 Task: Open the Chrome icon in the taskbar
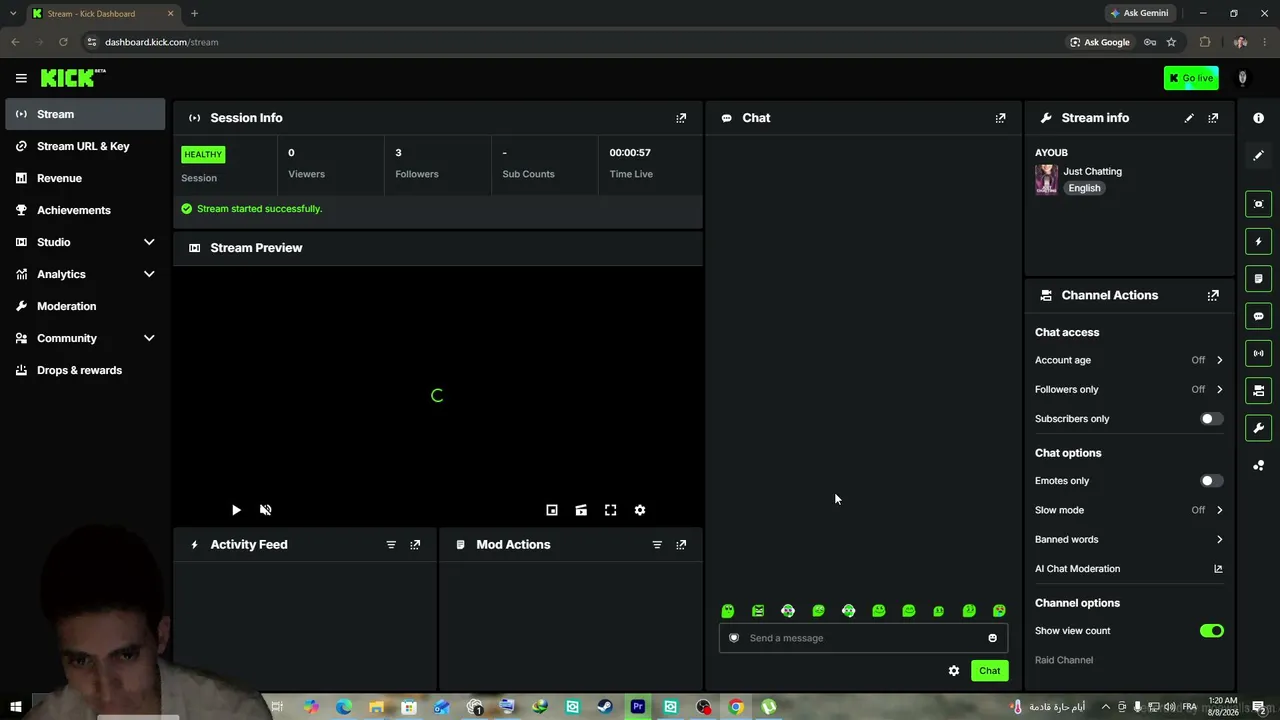[736, 707]
